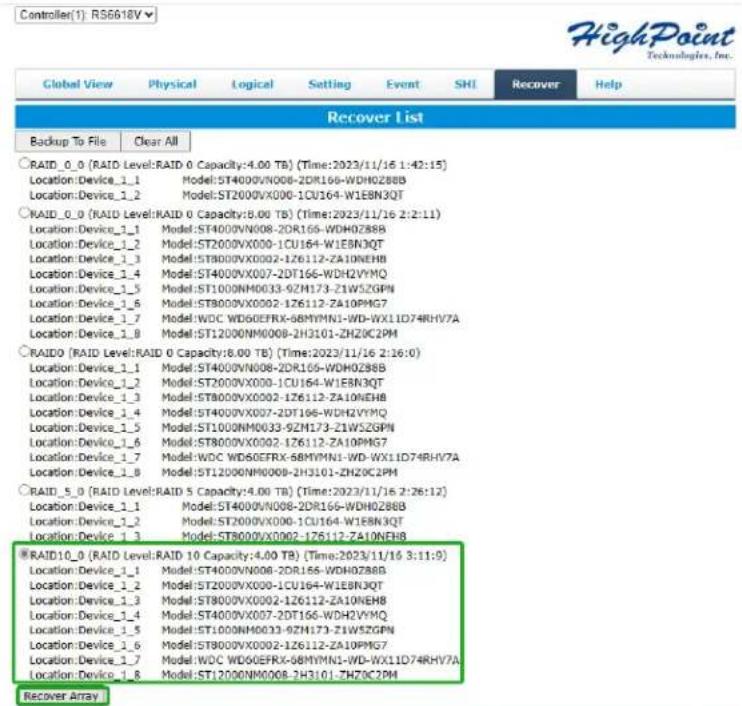
Task: Click the Recover List header text
Action: coord(375,117)
